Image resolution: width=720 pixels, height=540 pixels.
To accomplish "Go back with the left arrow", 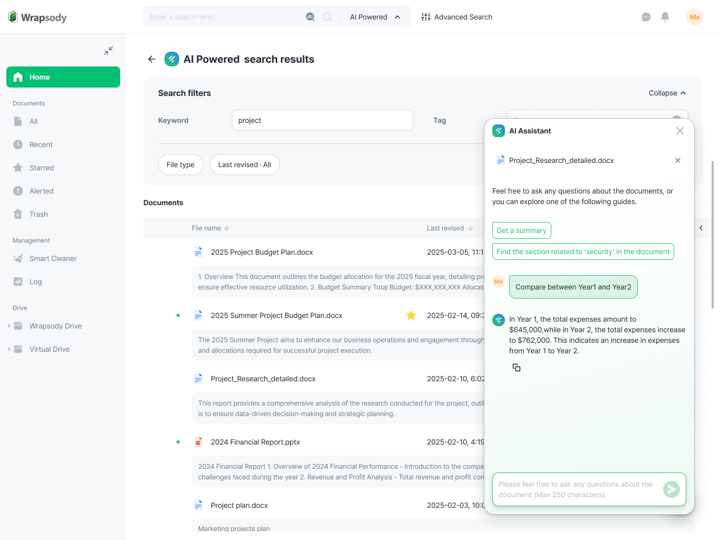I will [152, 59].
